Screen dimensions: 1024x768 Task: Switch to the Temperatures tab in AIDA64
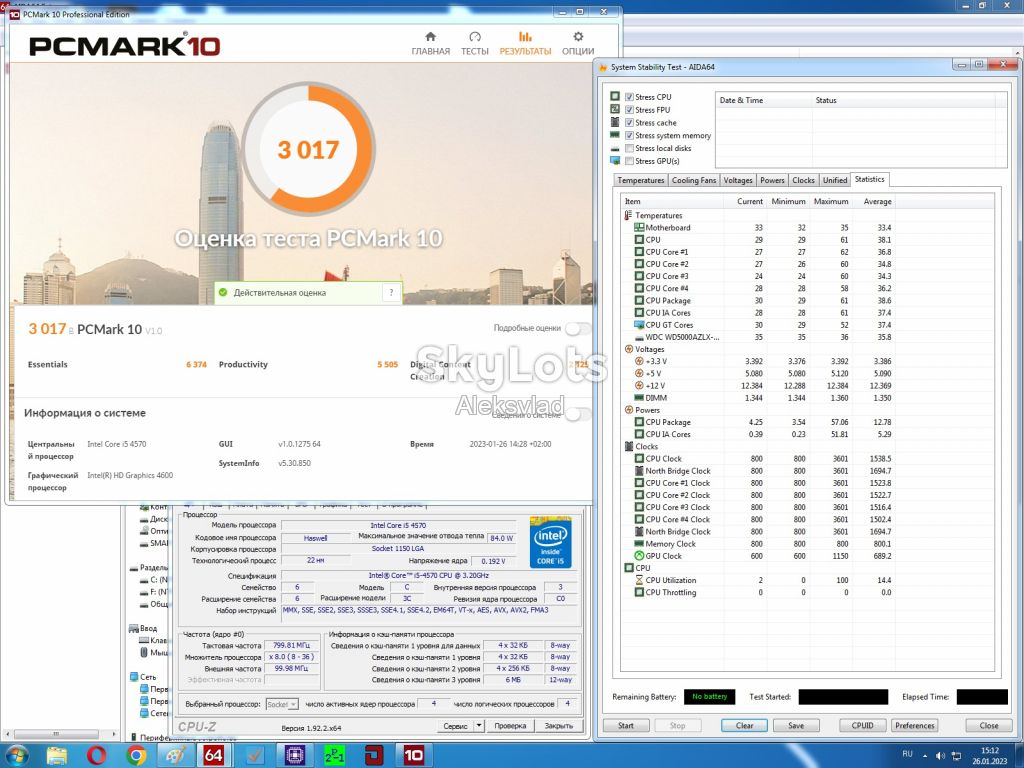pos(641,180)
